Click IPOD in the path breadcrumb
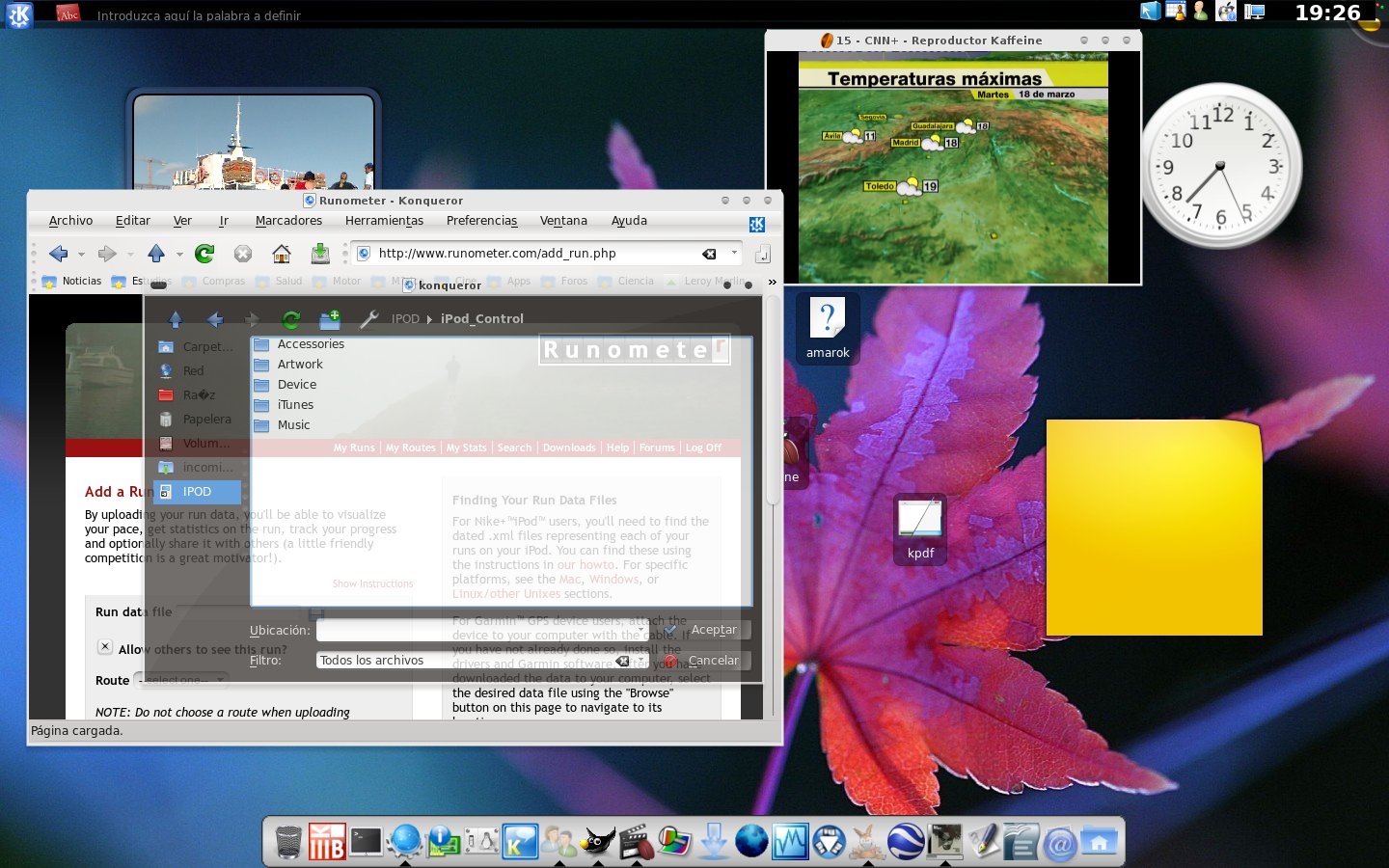Viewport: 1389px width, 868px height. [x=405, y=319]
